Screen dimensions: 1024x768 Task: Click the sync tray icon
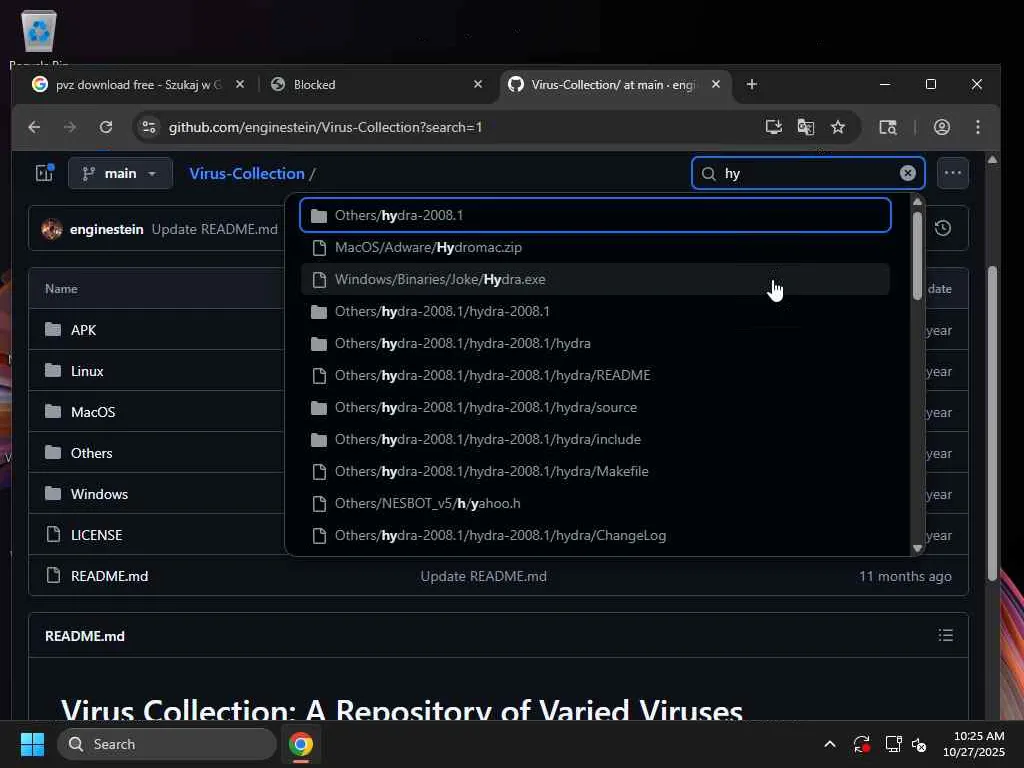(x=861, y=744)
